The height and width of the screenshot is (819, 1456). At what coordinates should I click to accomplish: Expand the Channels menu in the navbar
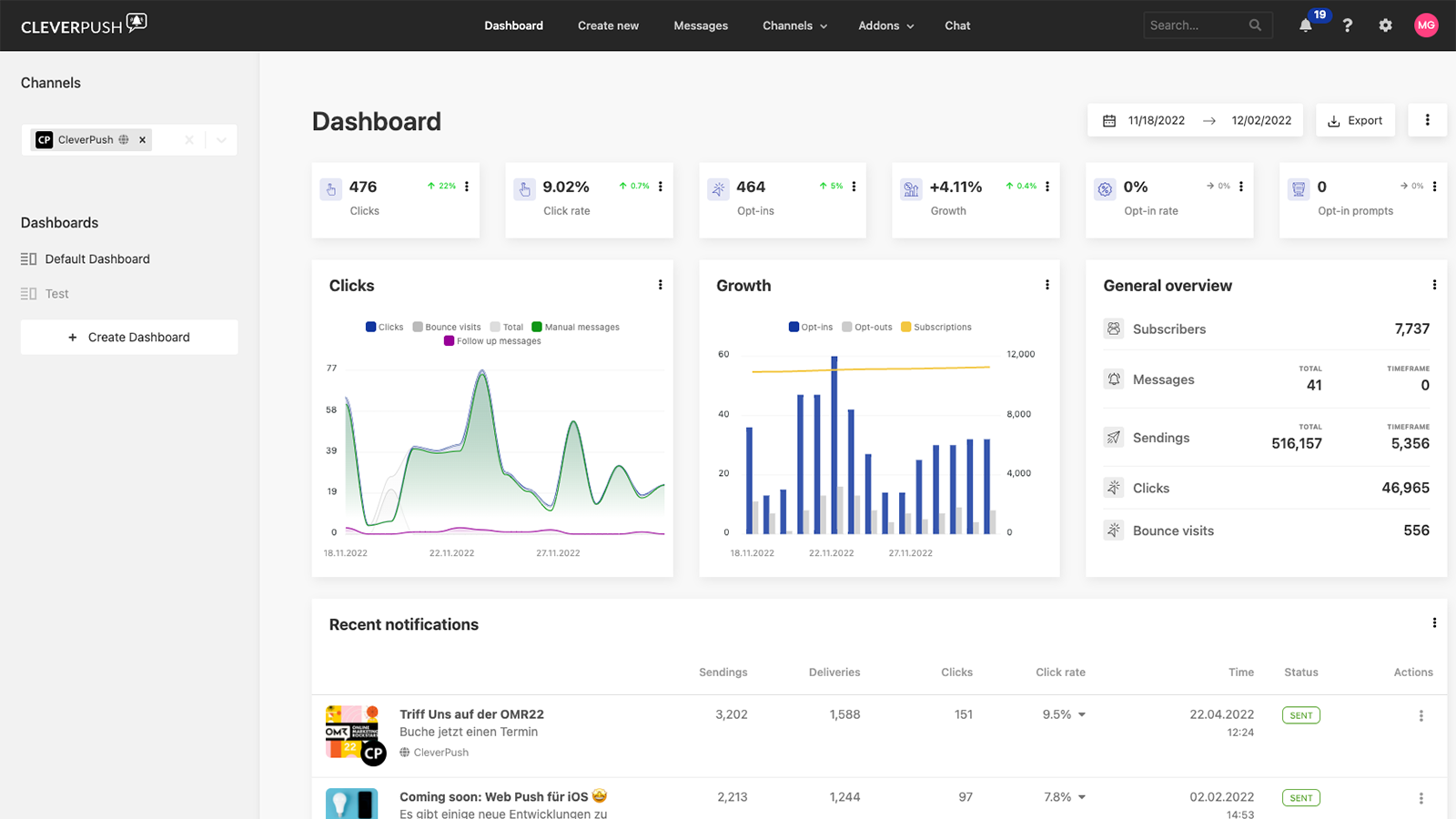coord(793,25)
